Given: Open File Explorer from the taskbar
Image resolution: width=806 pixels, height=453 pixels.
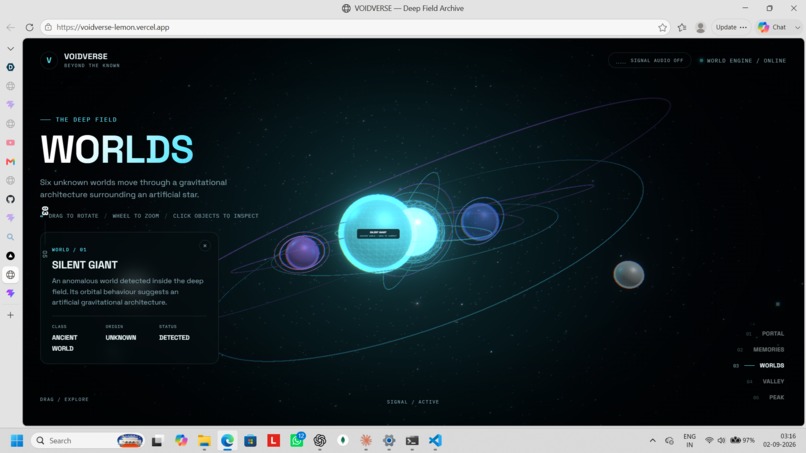Looking at the screenshot, I should pyautogui.click(x=204, y=441).
